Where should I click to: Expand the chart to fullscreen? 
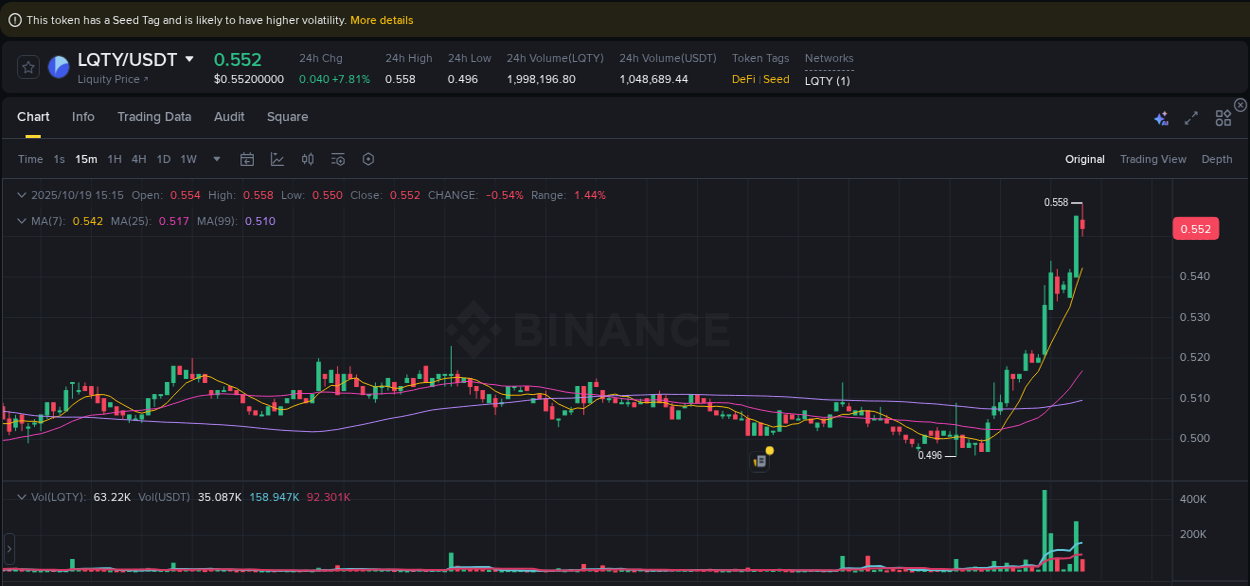click(1191, 117)
